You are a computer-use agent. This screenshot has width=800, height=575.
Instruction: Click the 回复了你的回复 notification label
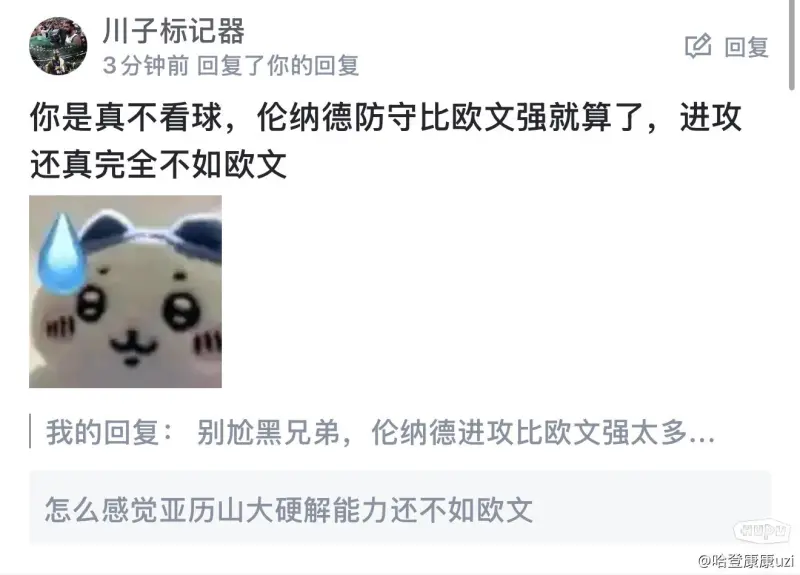click(x=278, y=65)
